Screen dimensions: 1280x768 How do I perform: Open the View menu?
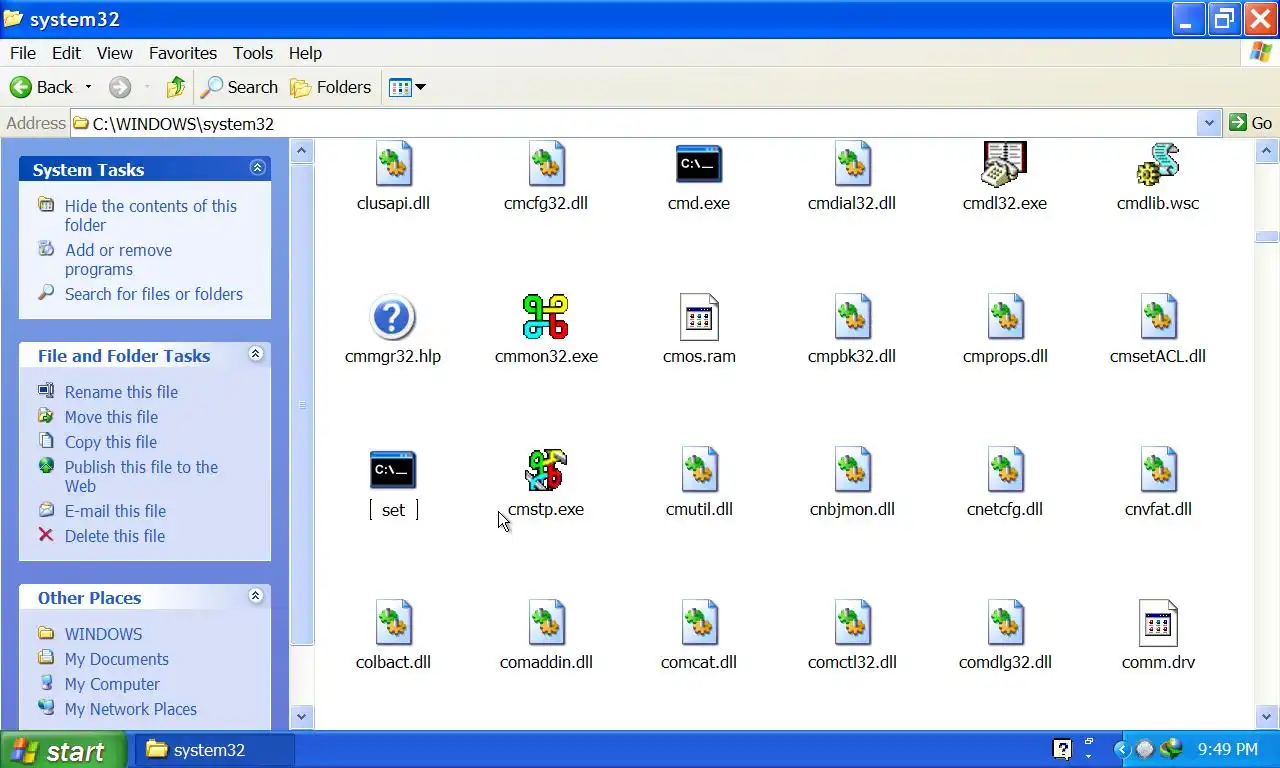(115, 53)
